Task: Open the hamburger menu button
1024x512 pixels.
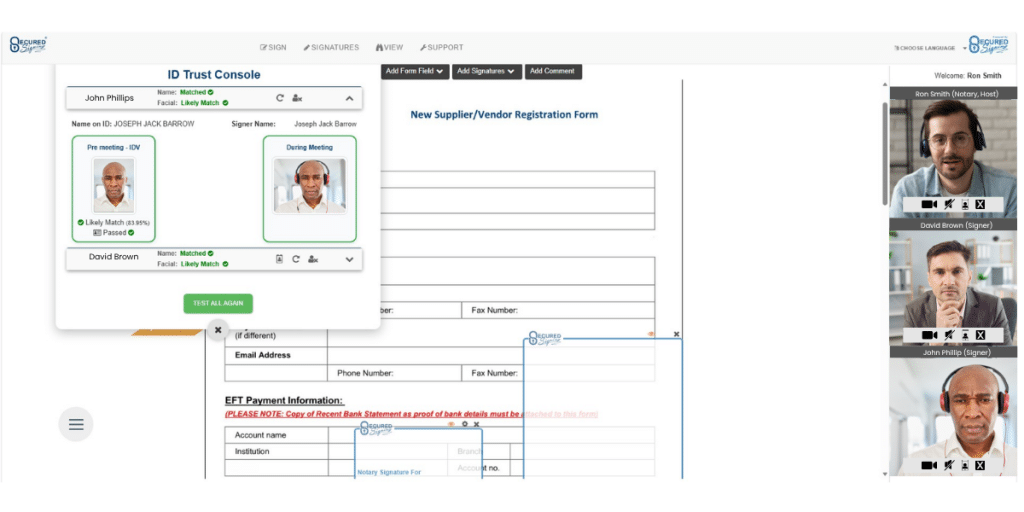Action: 76,424
